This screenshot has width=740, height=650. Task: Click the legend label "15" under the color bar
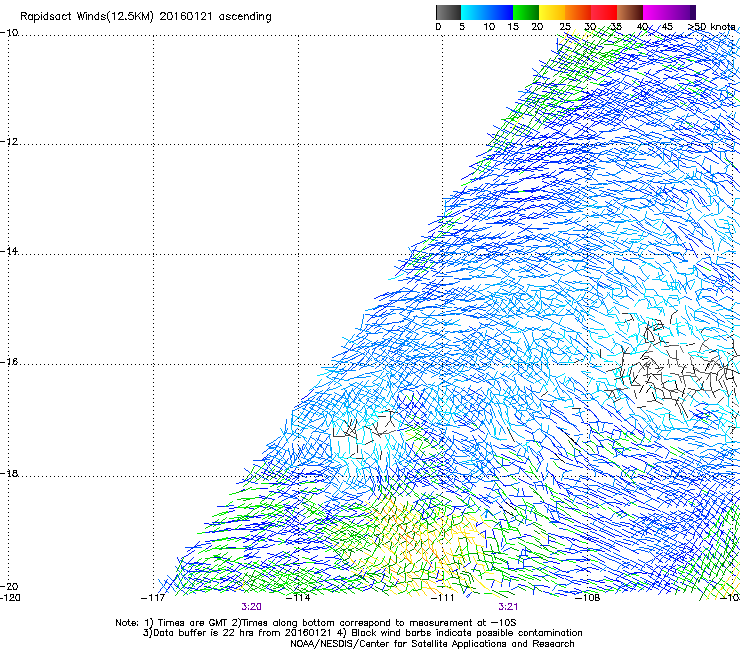tap(513, 26)
